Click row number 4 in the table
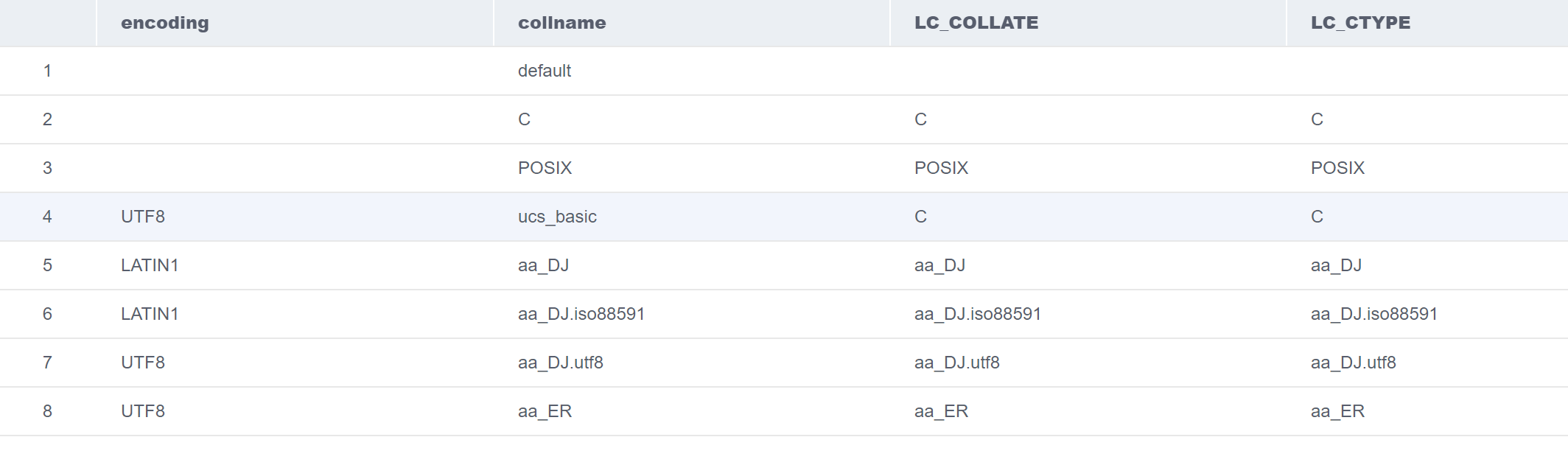 pyautogui.click(x=47, y=217)
